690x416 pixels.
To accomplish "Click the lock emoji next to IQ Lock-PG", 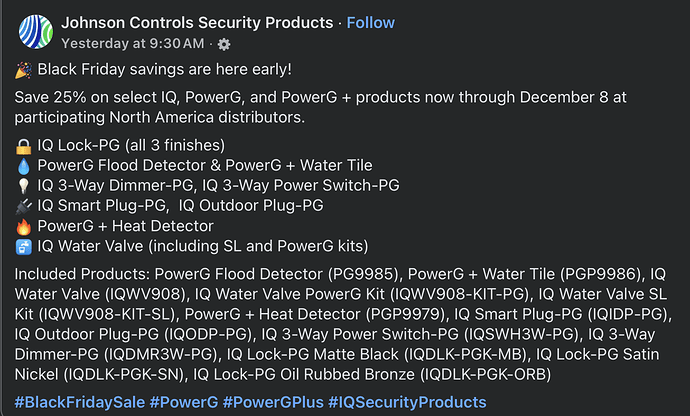I will [23, 144].
